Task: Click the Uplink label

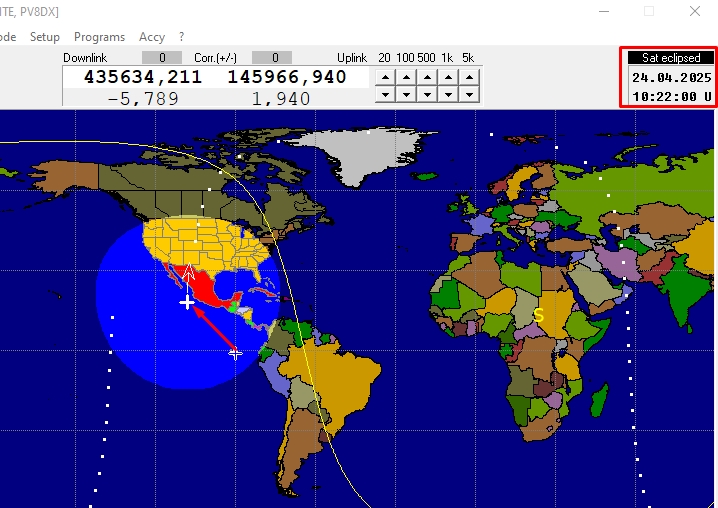Action: pos(352,58)
